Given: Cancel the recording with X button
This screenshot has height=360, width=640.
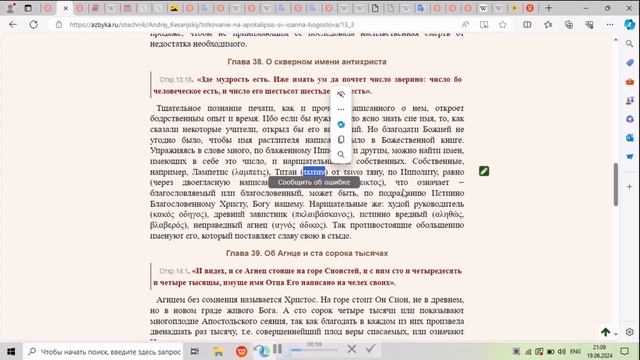Looking at the screenshot, I should click(352, 349).
